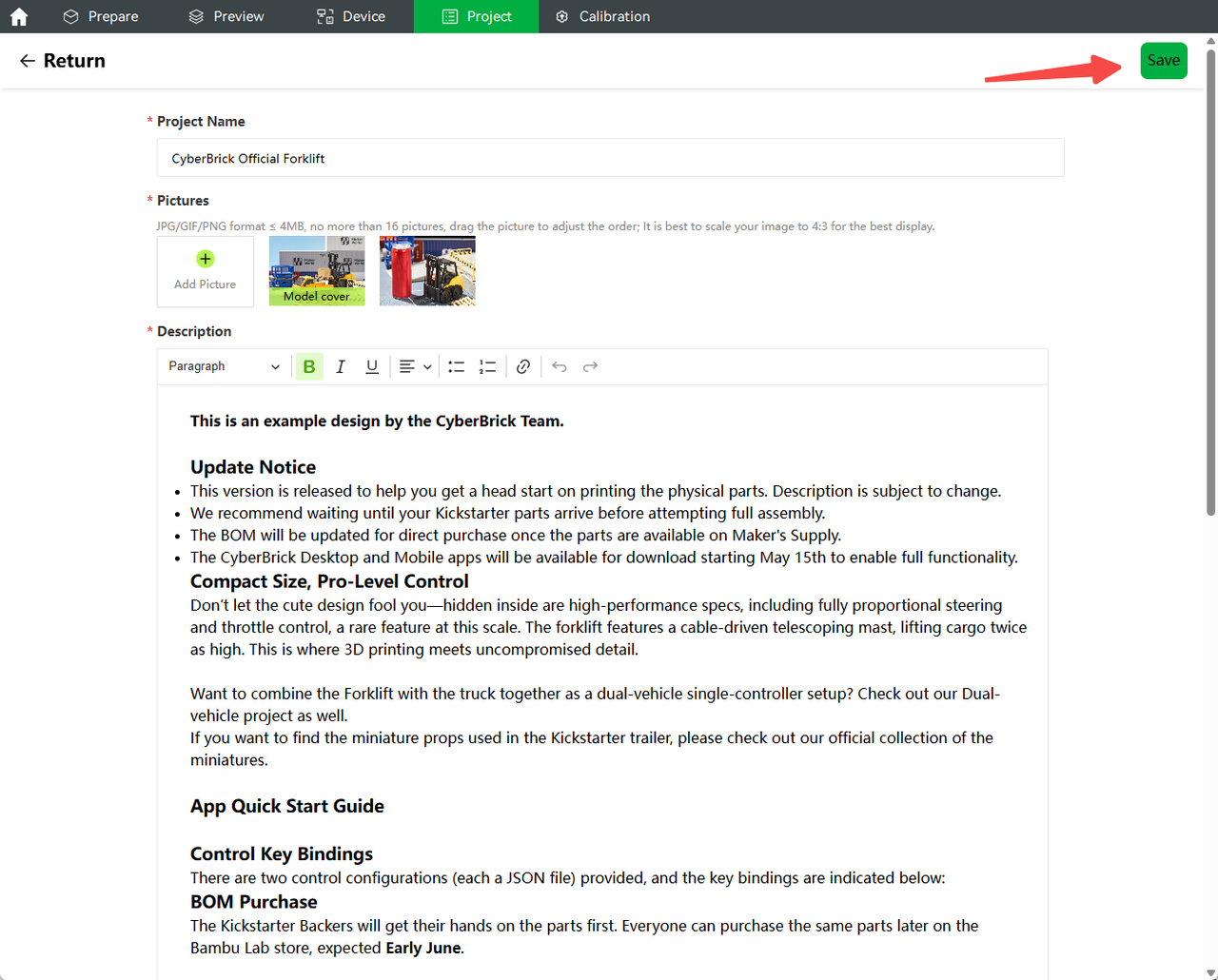Select the Device tab

(351, 16)
